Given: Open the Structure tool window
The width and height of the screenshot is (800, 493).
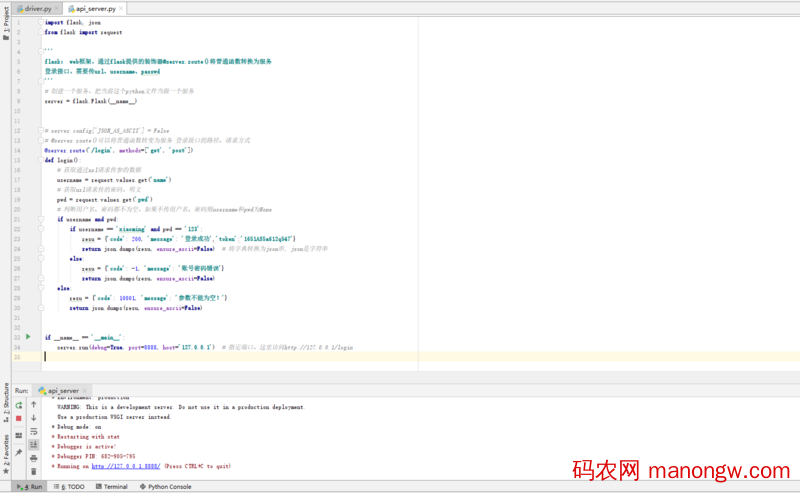Looking at the screenshot, I should [x=6, y=402].
